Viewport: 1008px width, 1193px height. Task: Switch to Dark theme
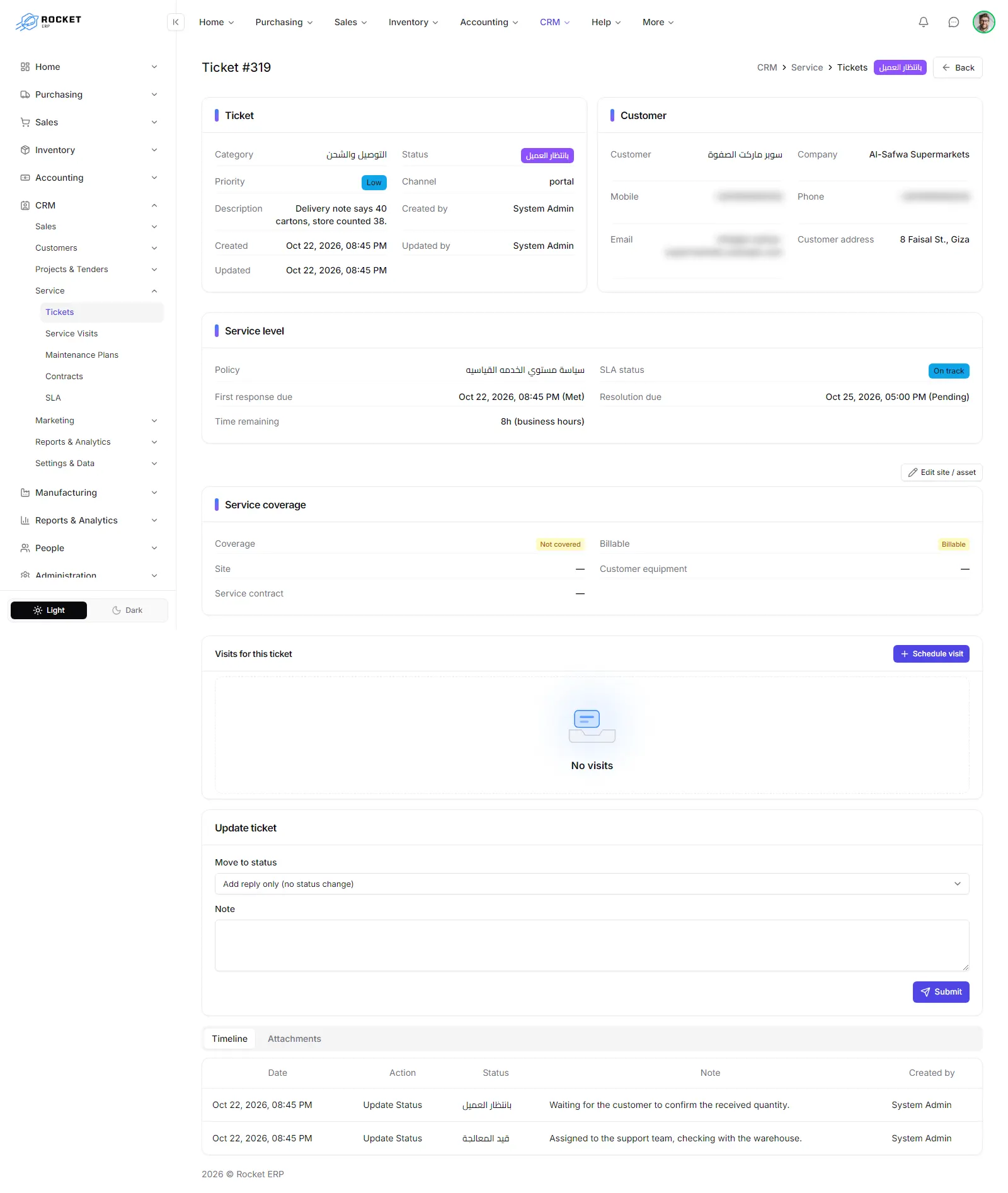coord(127,610)
